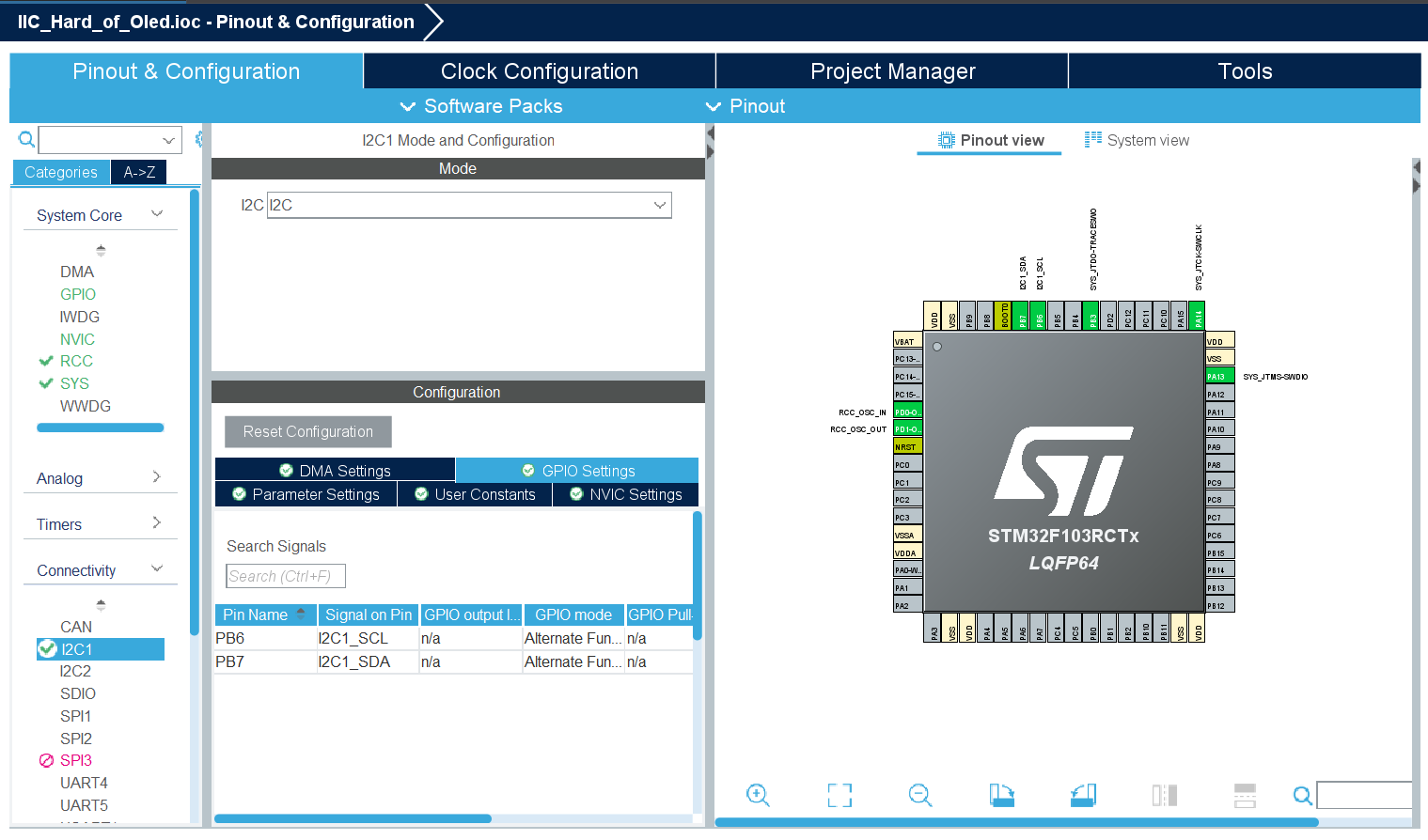Open GPIO under System Core
The image size is (1428, 840).
tap(78, 294)
